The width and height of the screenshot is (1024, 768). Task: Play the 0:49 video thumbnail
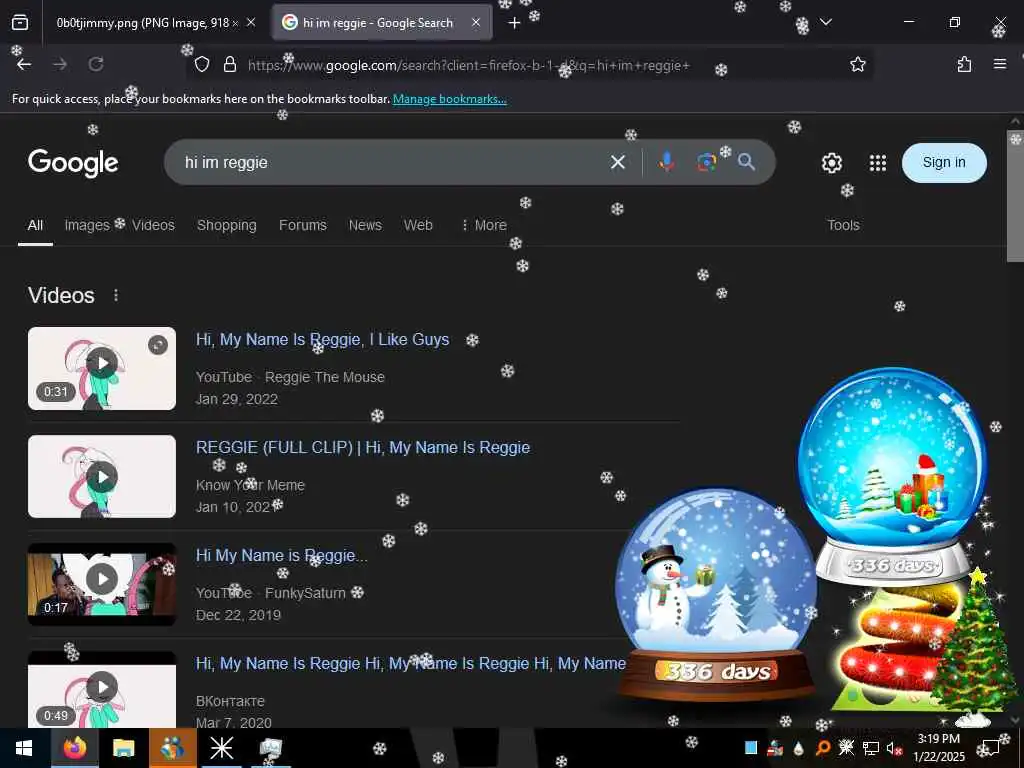click(102, 690)
